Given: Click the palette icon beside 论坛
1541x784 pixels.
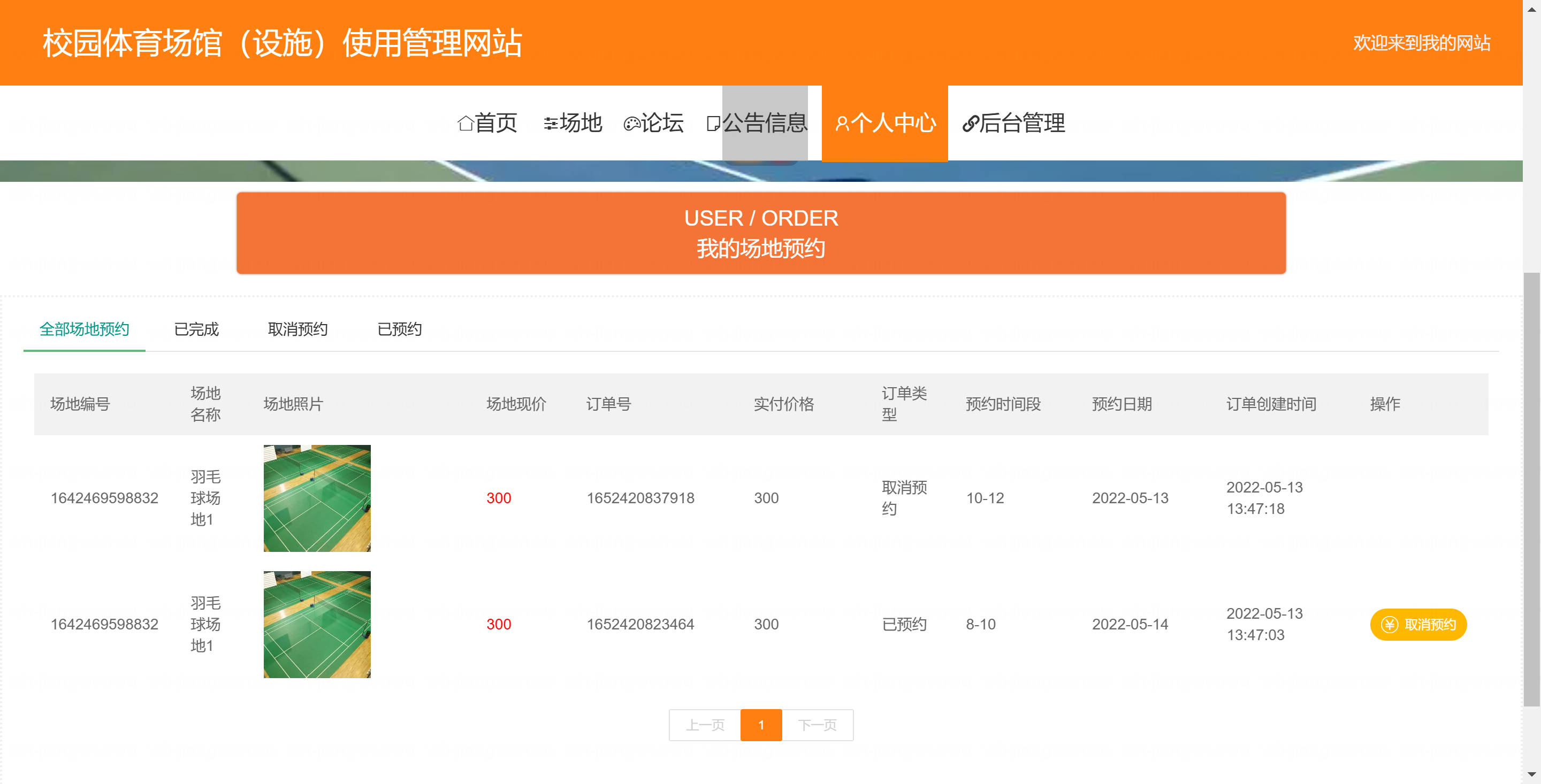Looking at the screenshot, I should pos(632,123).
